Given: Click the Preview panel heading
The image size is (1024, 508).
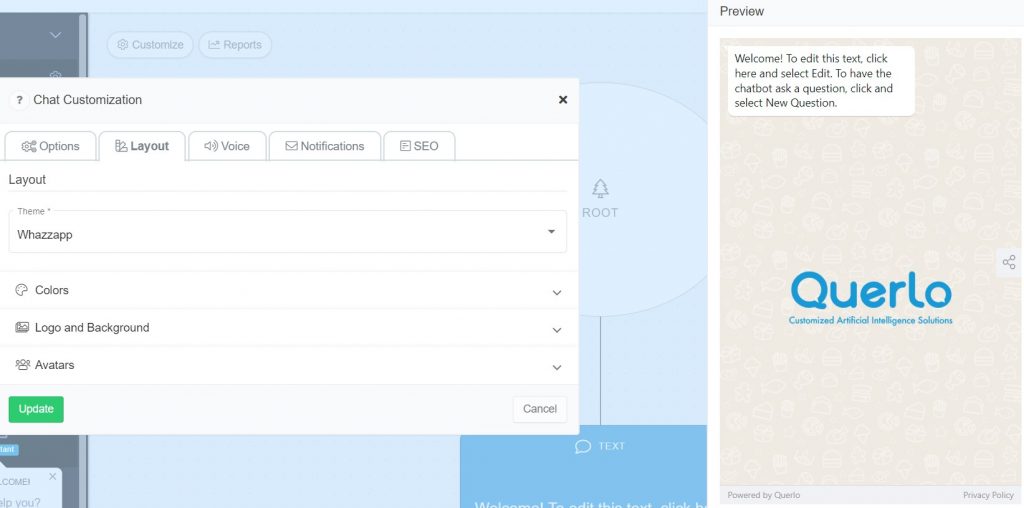Looking at the screenshot, I should point(742,11).
